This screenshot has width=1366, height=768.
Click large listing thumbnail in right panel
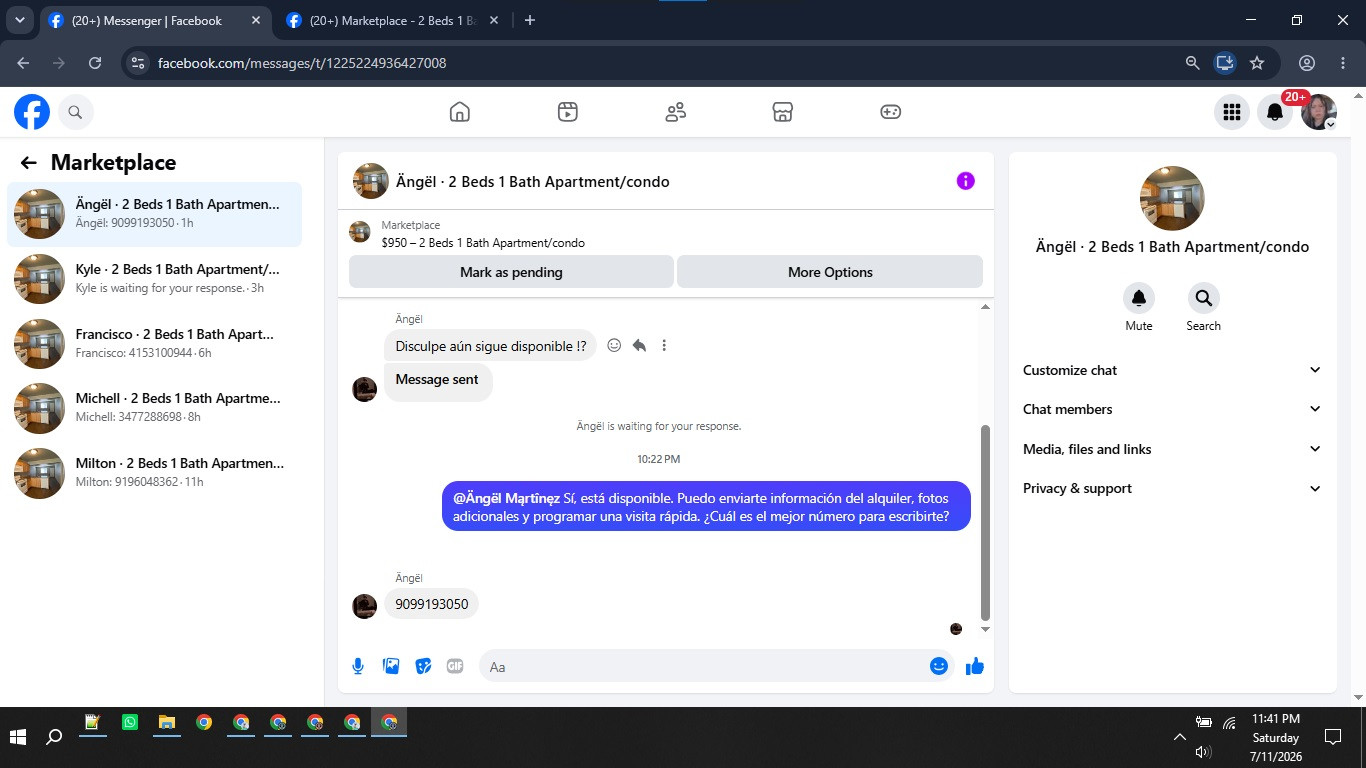pyautogui.click(x=1172, y=198)
